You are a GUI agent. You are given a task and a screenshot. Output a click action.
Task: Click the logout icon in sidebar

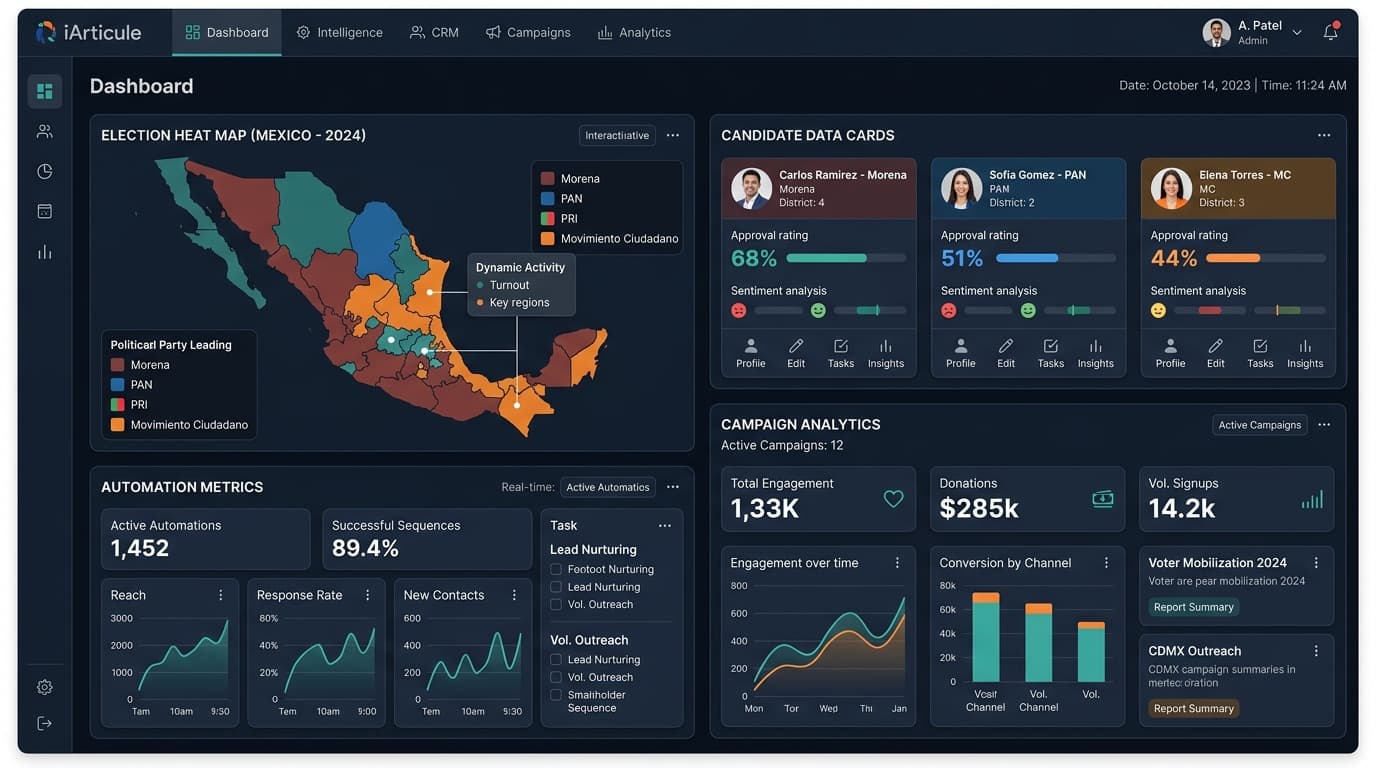click(x=44, y=723)
